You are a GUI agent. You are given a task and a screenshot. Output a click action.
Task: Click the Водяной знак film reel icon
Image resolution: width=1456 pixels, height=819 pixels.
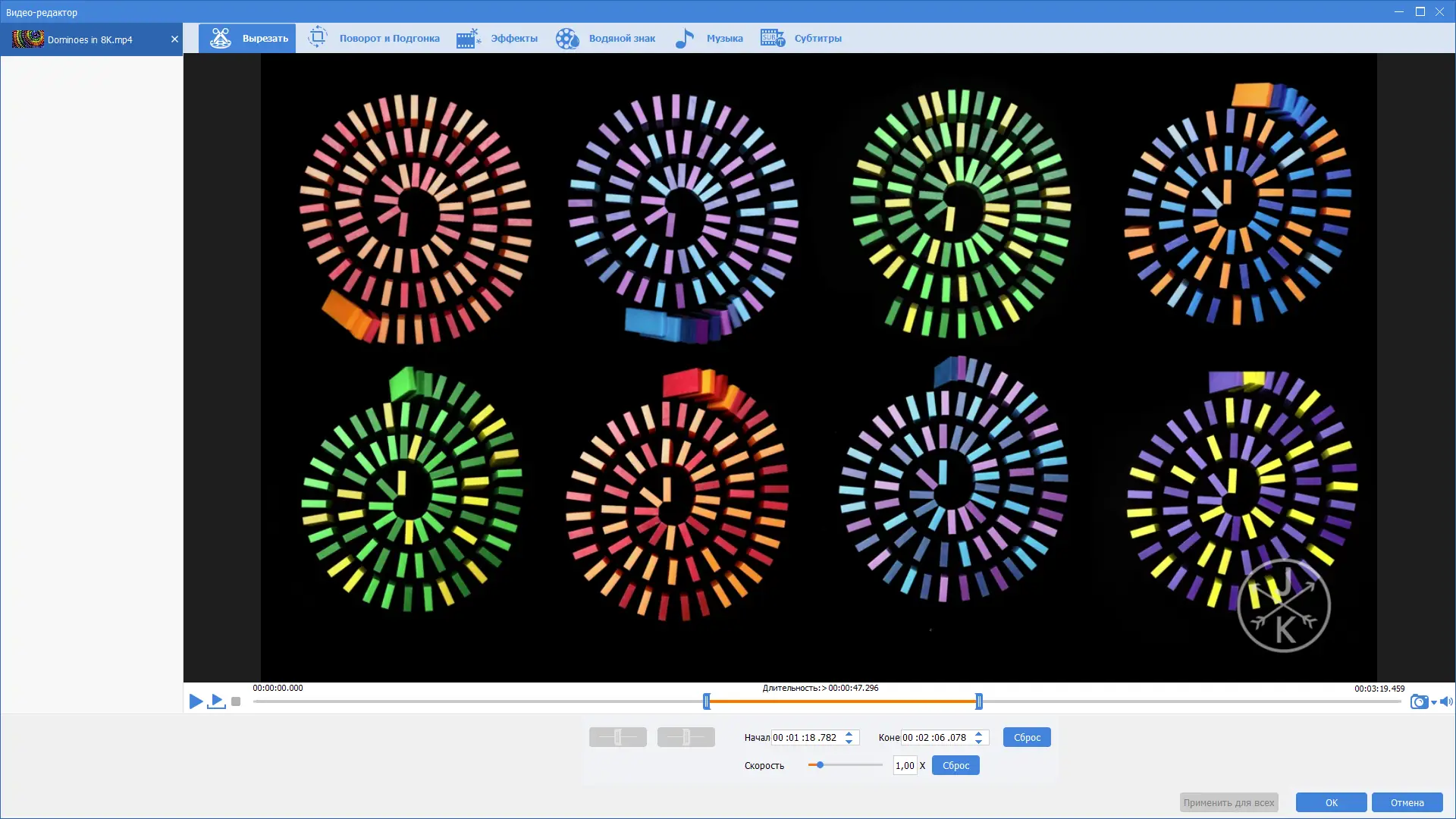pos(566,38)
